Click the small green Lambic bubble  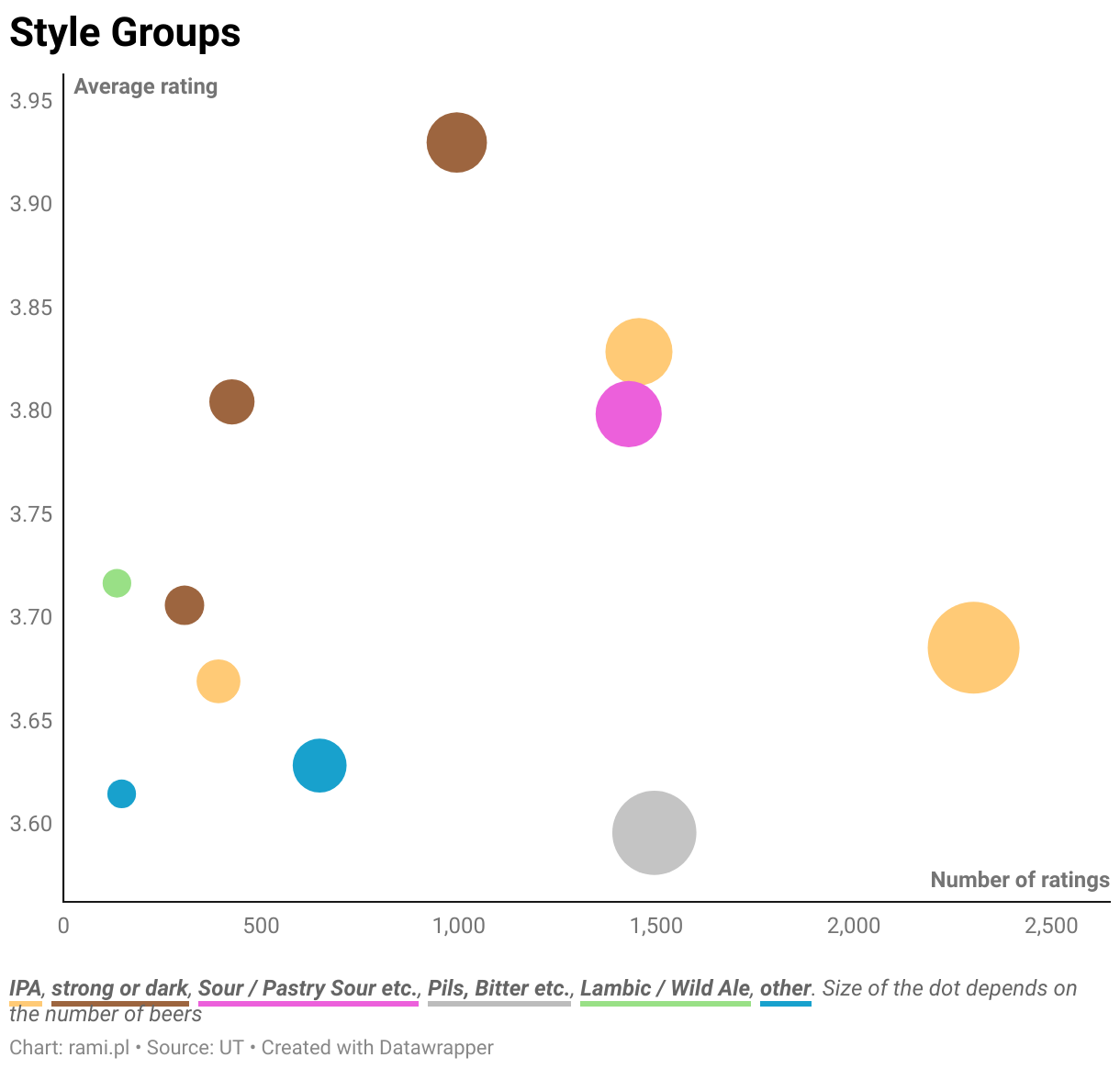point(117,583)
